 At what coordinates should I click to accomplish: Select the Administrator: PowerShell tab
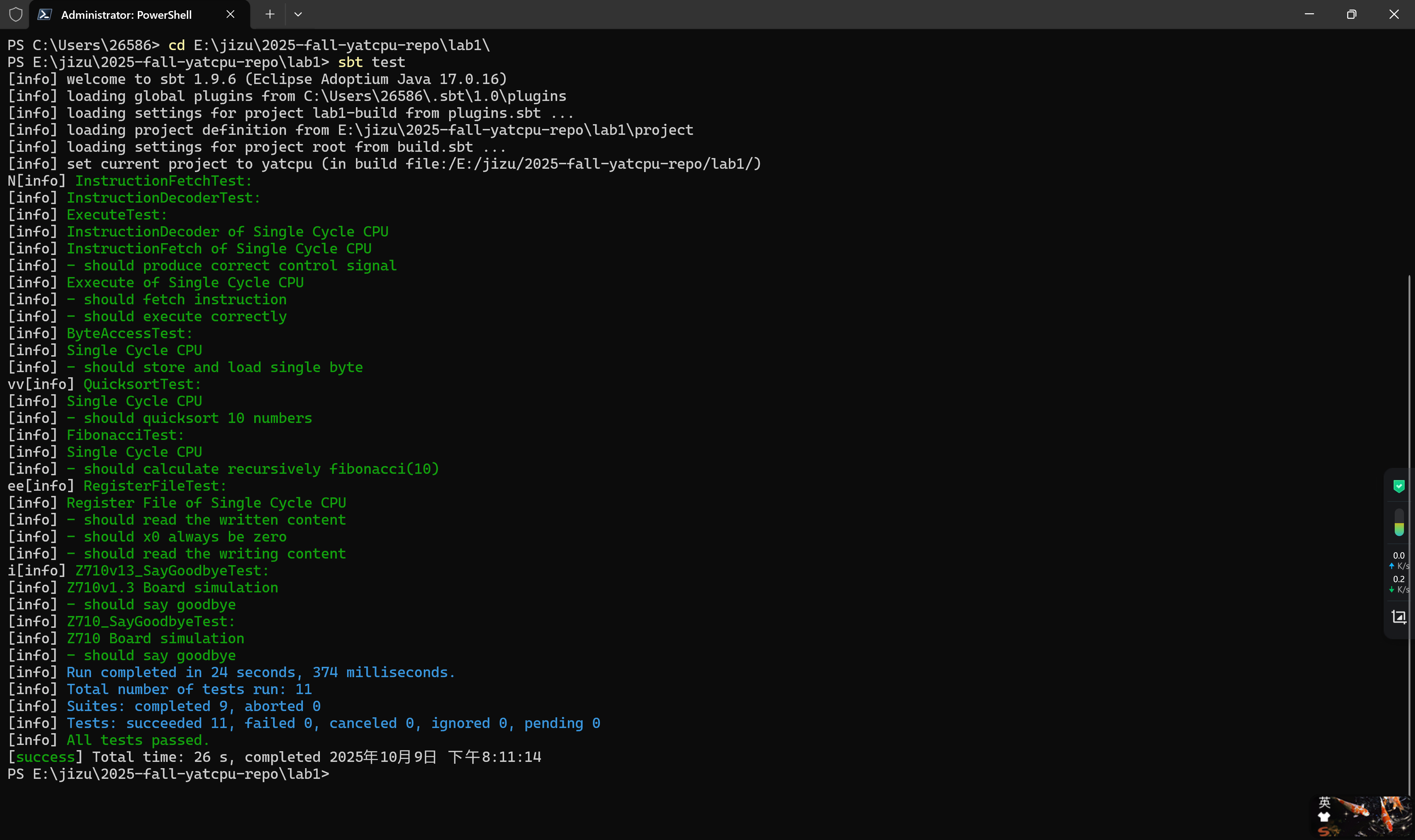[x=126, y=15]
